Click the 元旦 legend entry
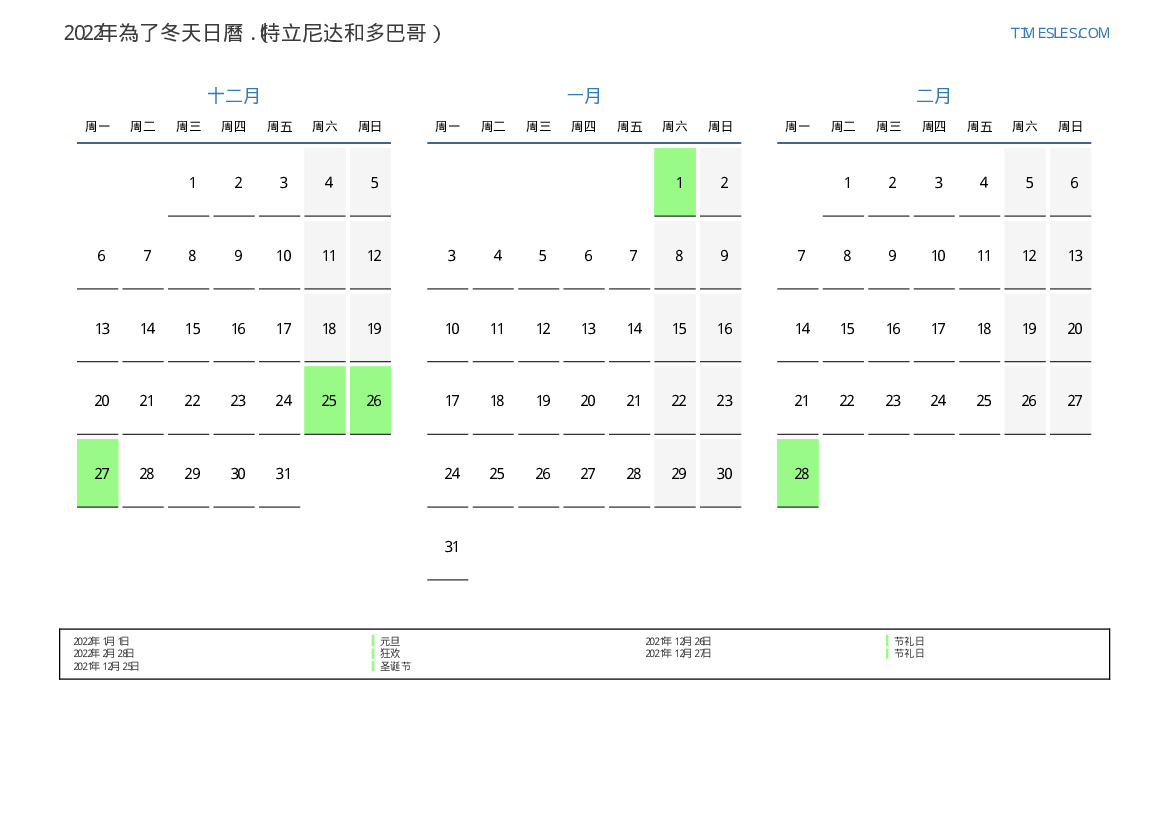Viewport: 1169px width, 827px height. (390, 641)
